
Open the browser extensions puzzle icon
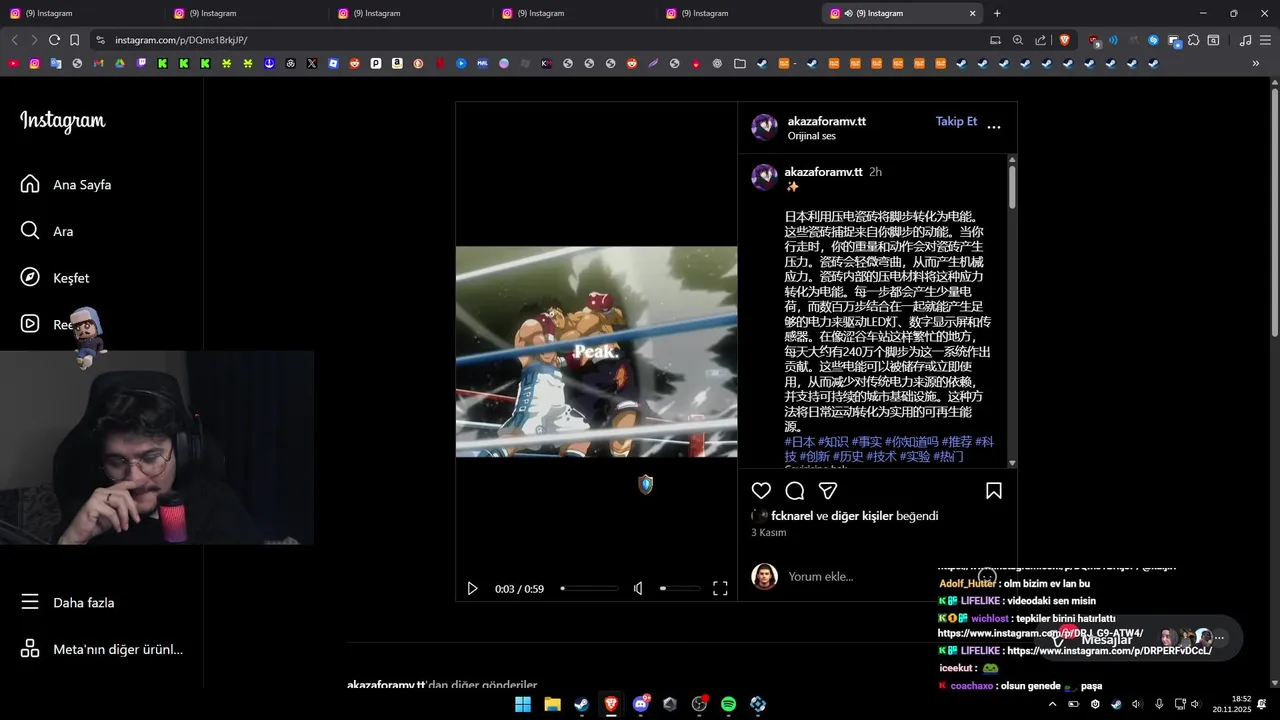click(1193, 40)
